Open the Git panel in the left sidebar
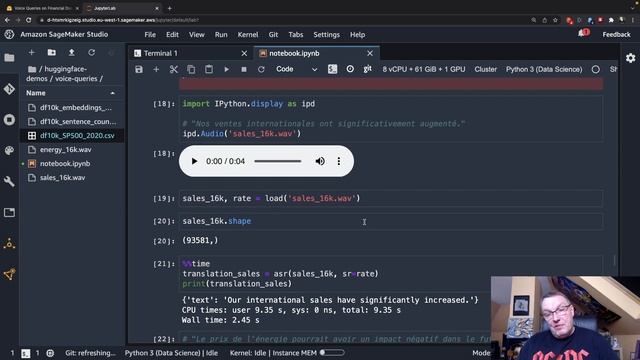This screenshot has height=360, width=640. click(9, 89)
